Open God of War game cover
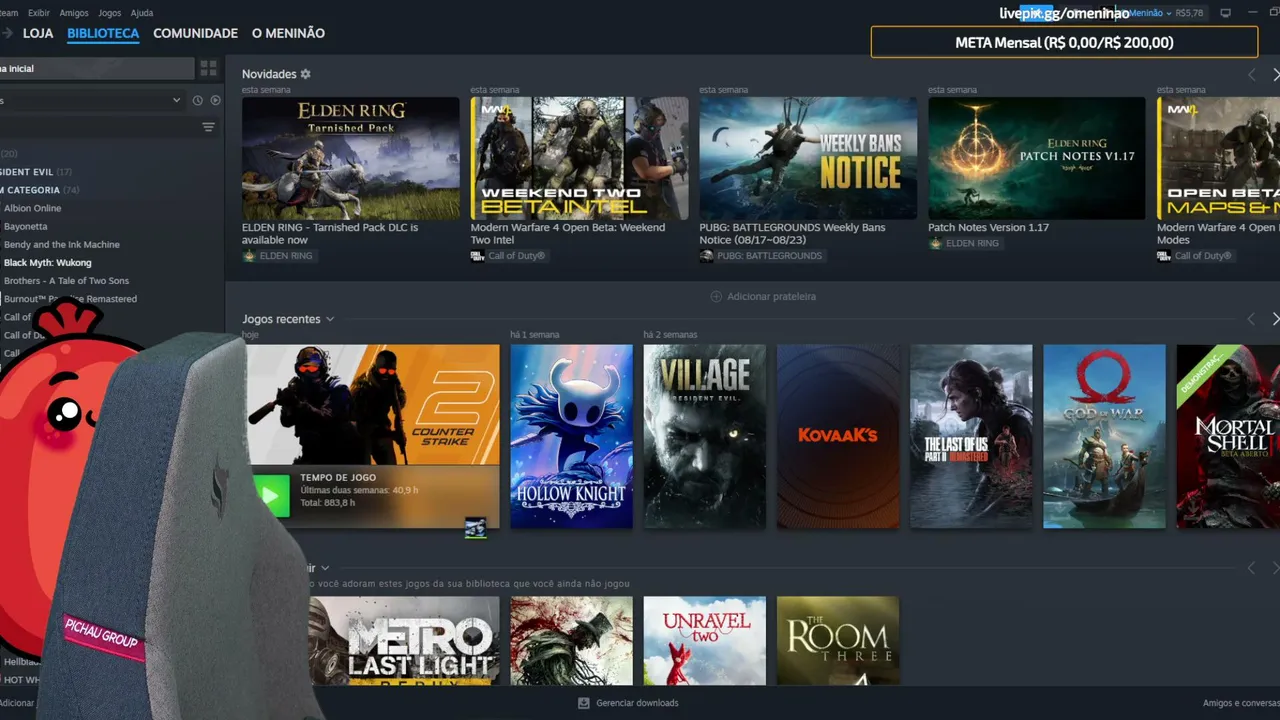This screenshot has height=720, width=1280. tap(1104, 436)
